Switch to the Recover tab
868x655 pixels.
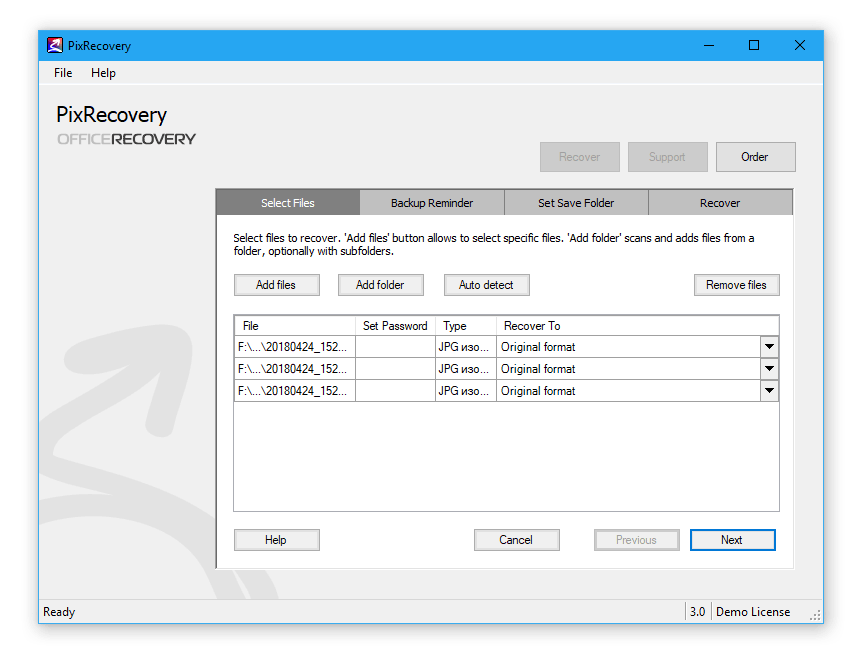[x=720, y=202]
